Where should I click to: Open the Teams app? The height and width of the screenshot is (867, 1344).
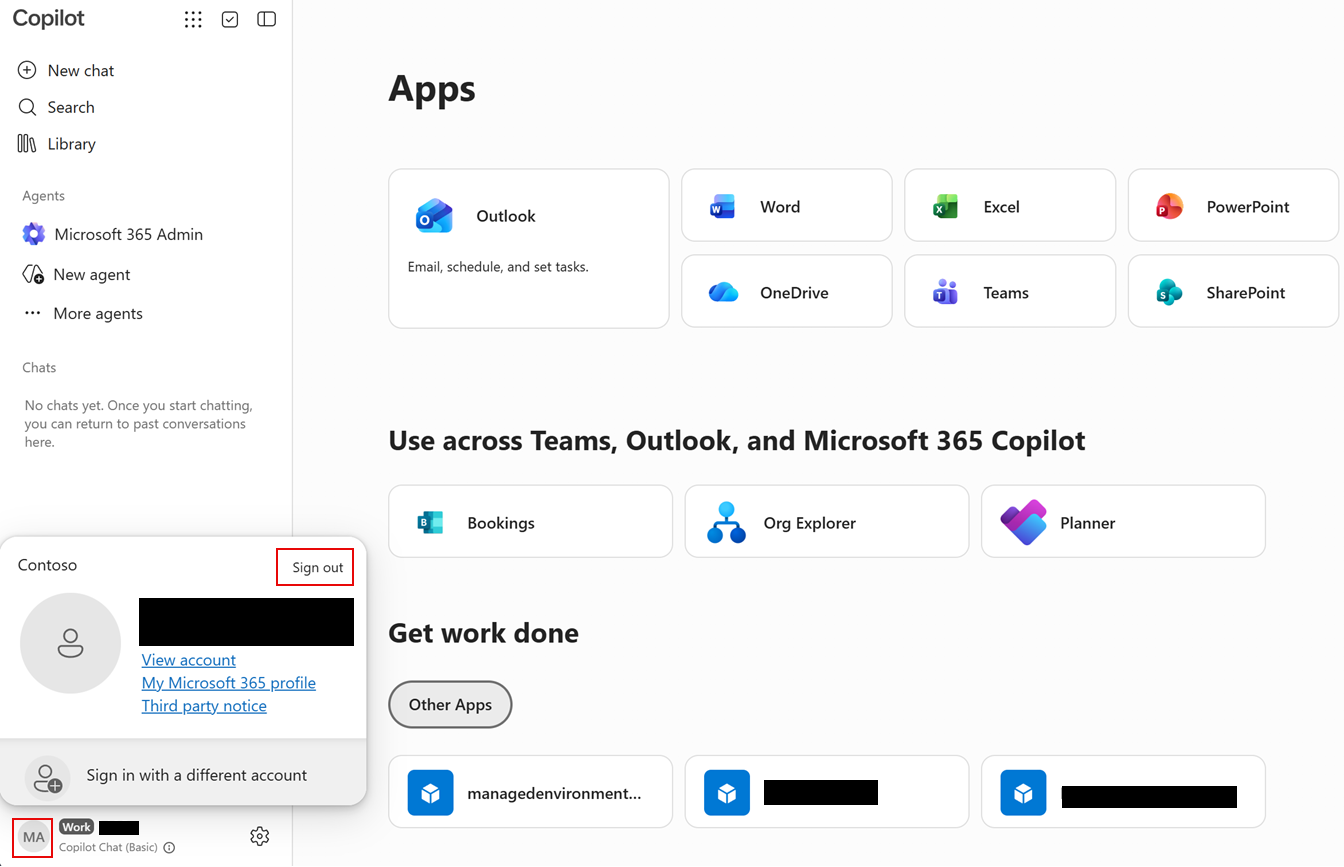coord(1010,291)
